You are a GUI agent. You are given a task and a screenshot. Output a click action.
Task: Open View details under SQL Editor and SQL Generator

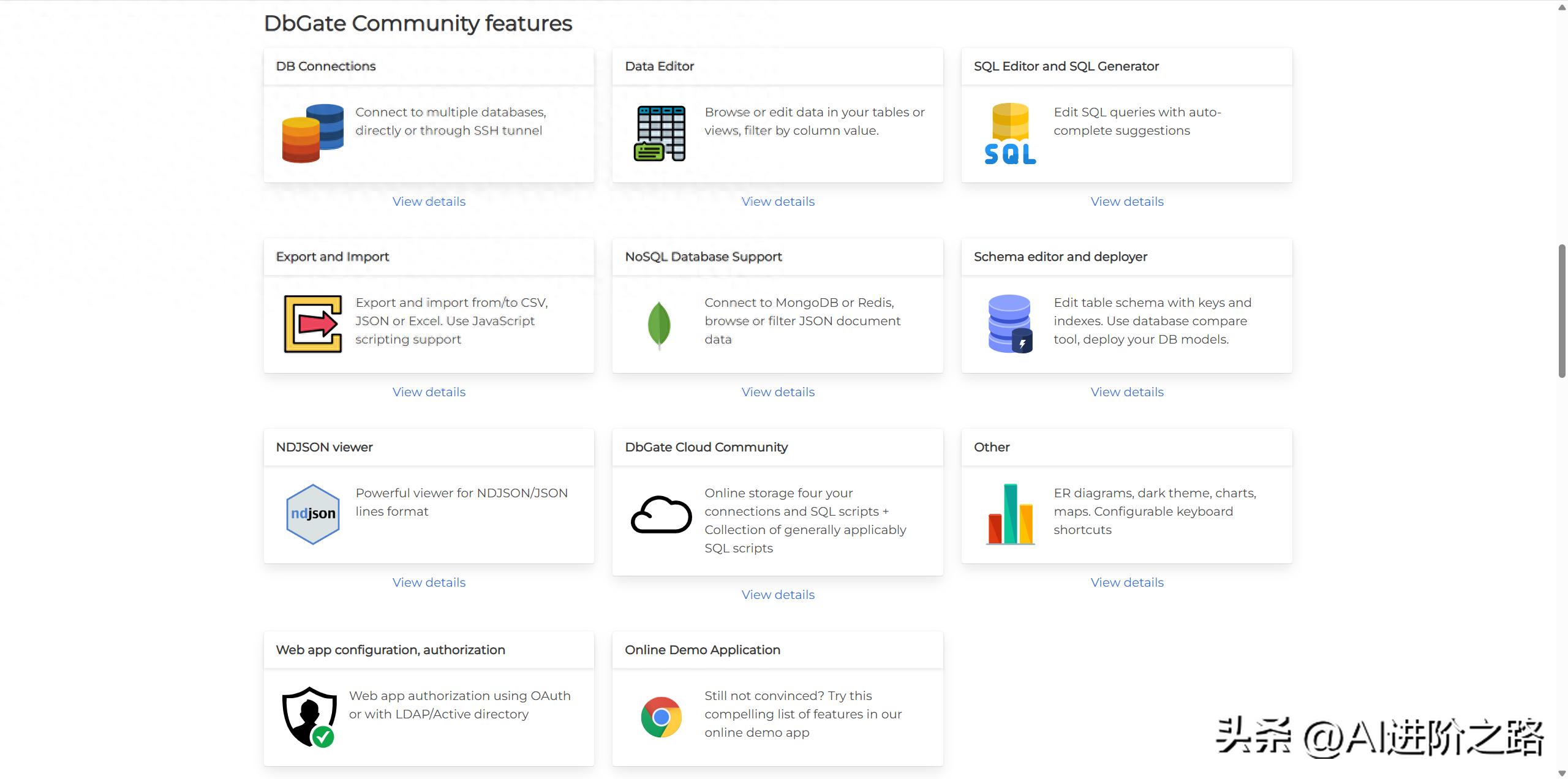[1127, 201]
